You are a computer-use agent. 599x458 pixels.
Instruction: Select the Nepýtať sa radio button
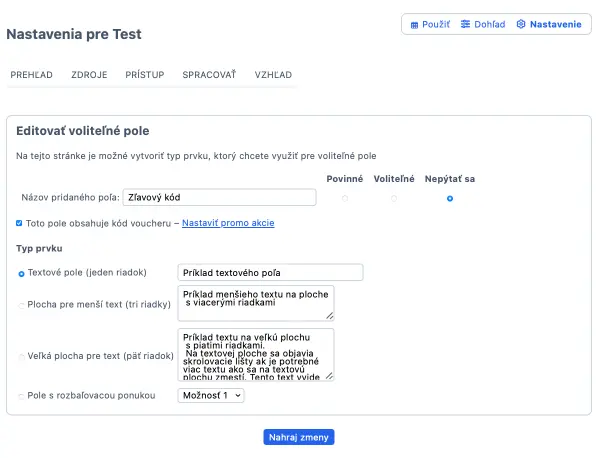(450, 198)
